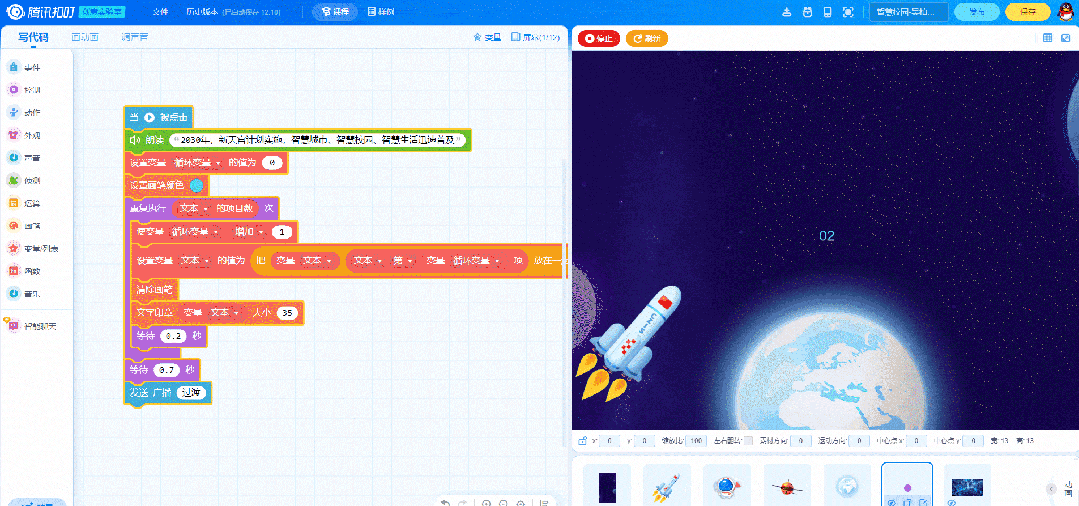This screenshot has height=506, width=1079.
Task: Collapse the sprite panel with the arrow
Action: (1051, 489)
